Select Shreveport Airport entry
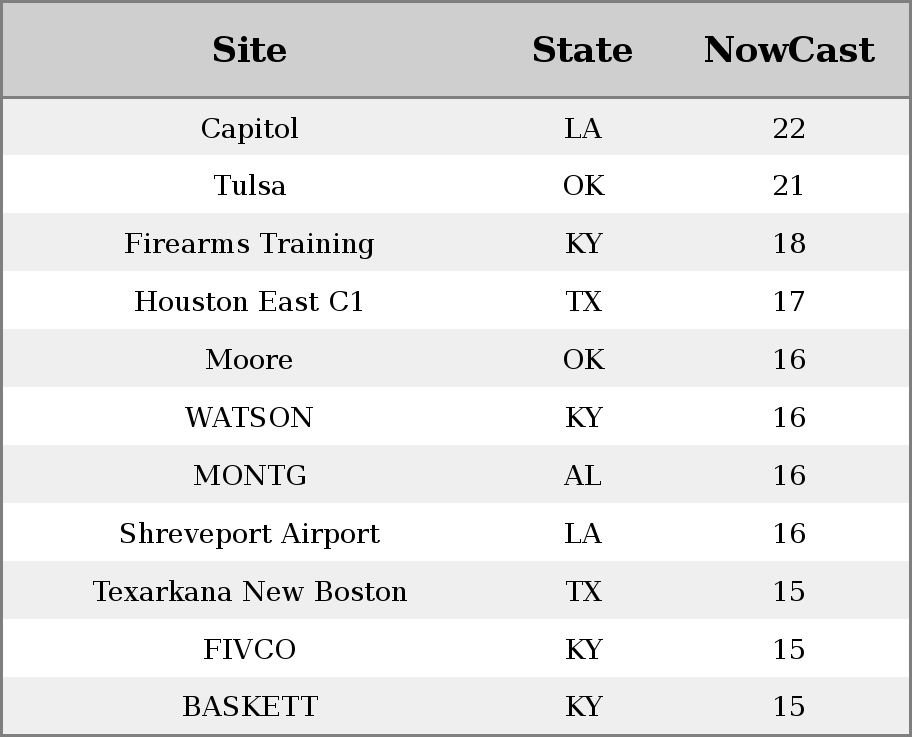Screen dimensions: 912x737 (x=250, y=533)
